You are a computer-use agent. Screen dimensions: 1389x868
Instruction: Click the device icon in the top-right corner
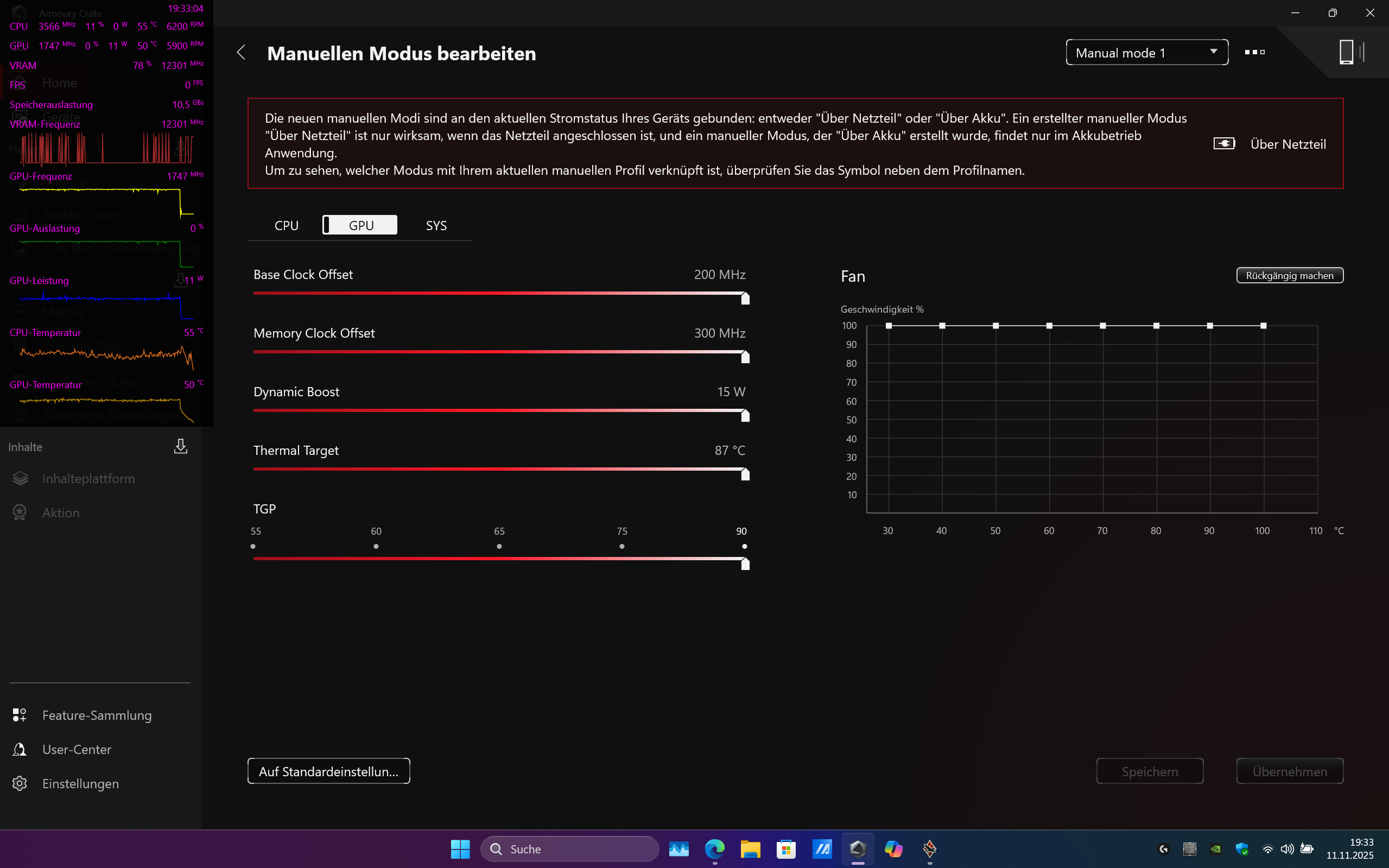tap(1347, 52)
